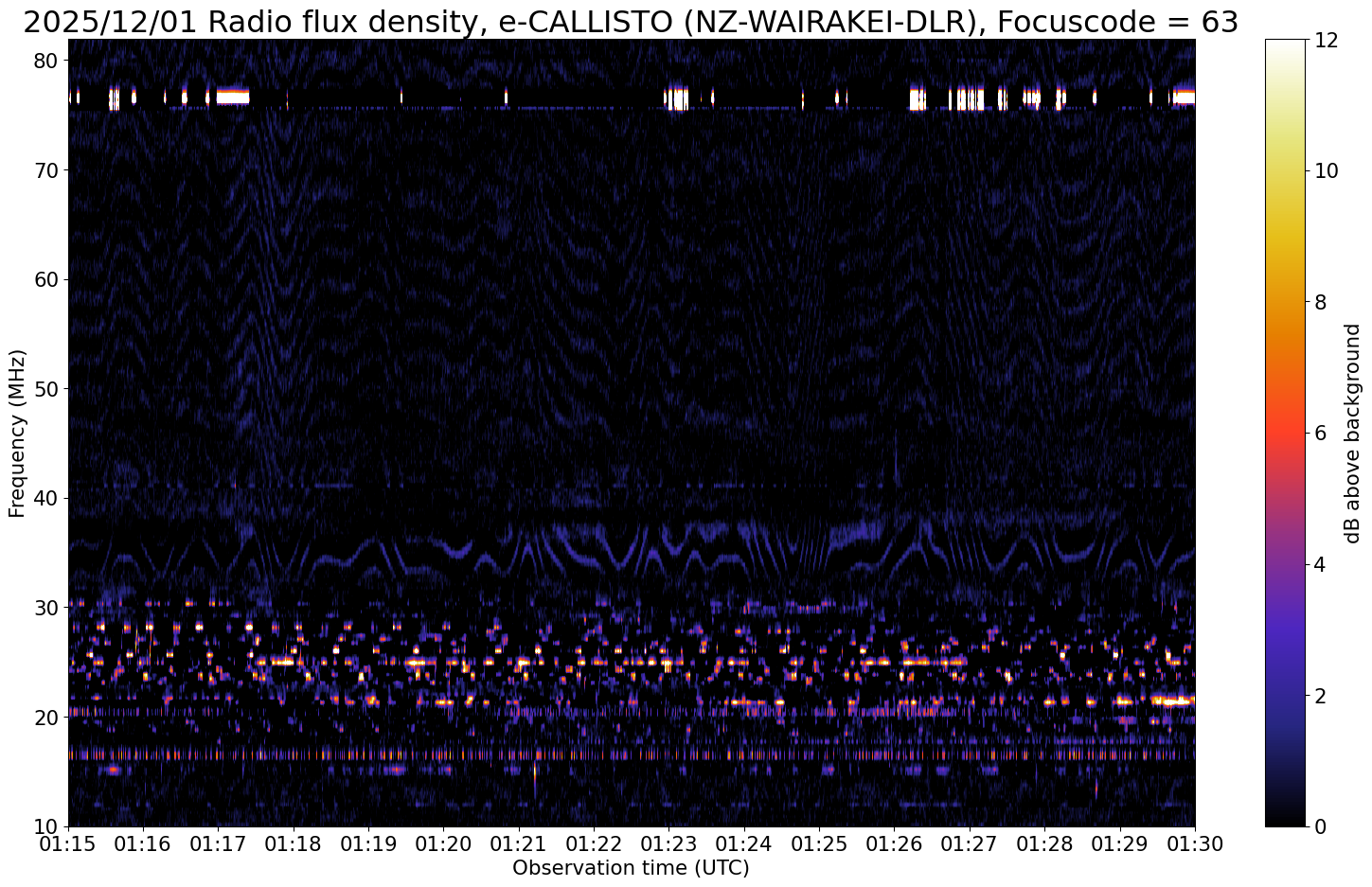Screen dimensions: 1372x887
Task: Click the 40 MHz frequency tick label
Action: coord(47,498)
